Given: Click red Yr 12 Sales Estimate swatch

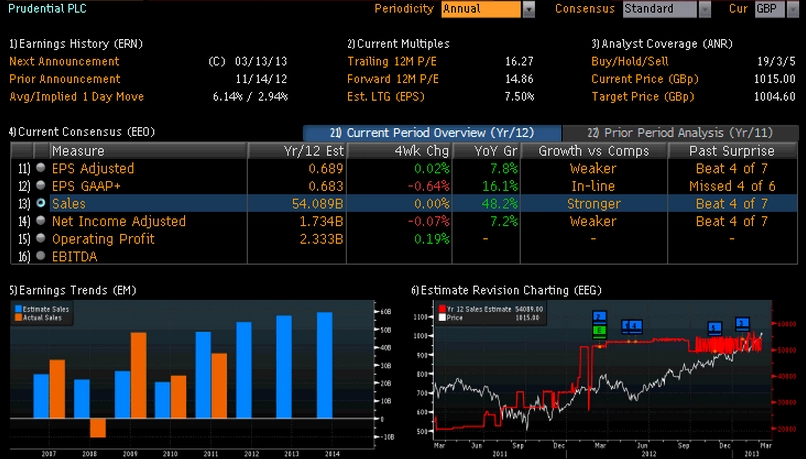Looking at the screenshot, I should click(442, 309).
